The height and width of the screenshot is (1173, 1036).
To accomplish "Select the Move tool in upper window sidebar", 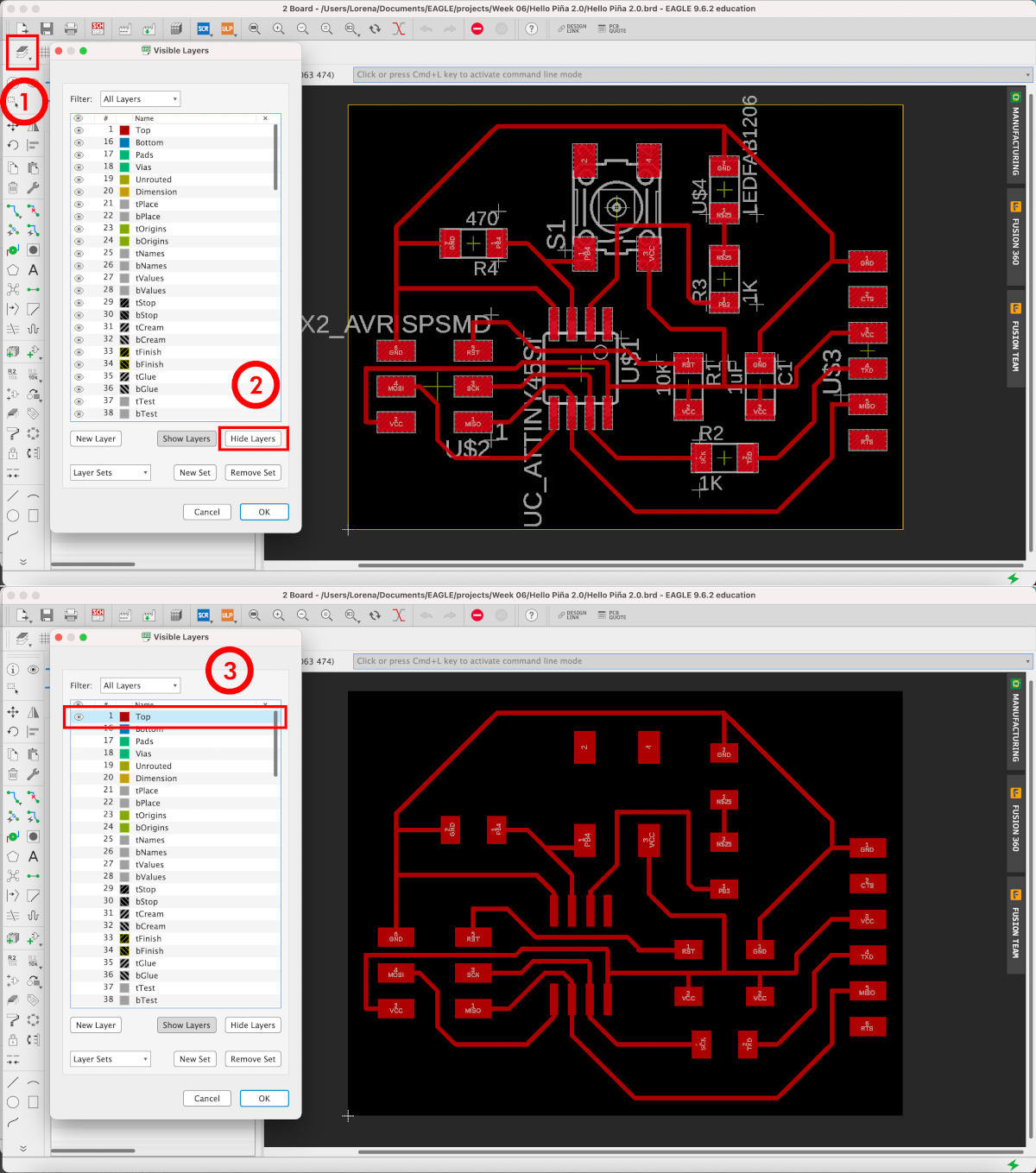I will (x=13, y=126).
